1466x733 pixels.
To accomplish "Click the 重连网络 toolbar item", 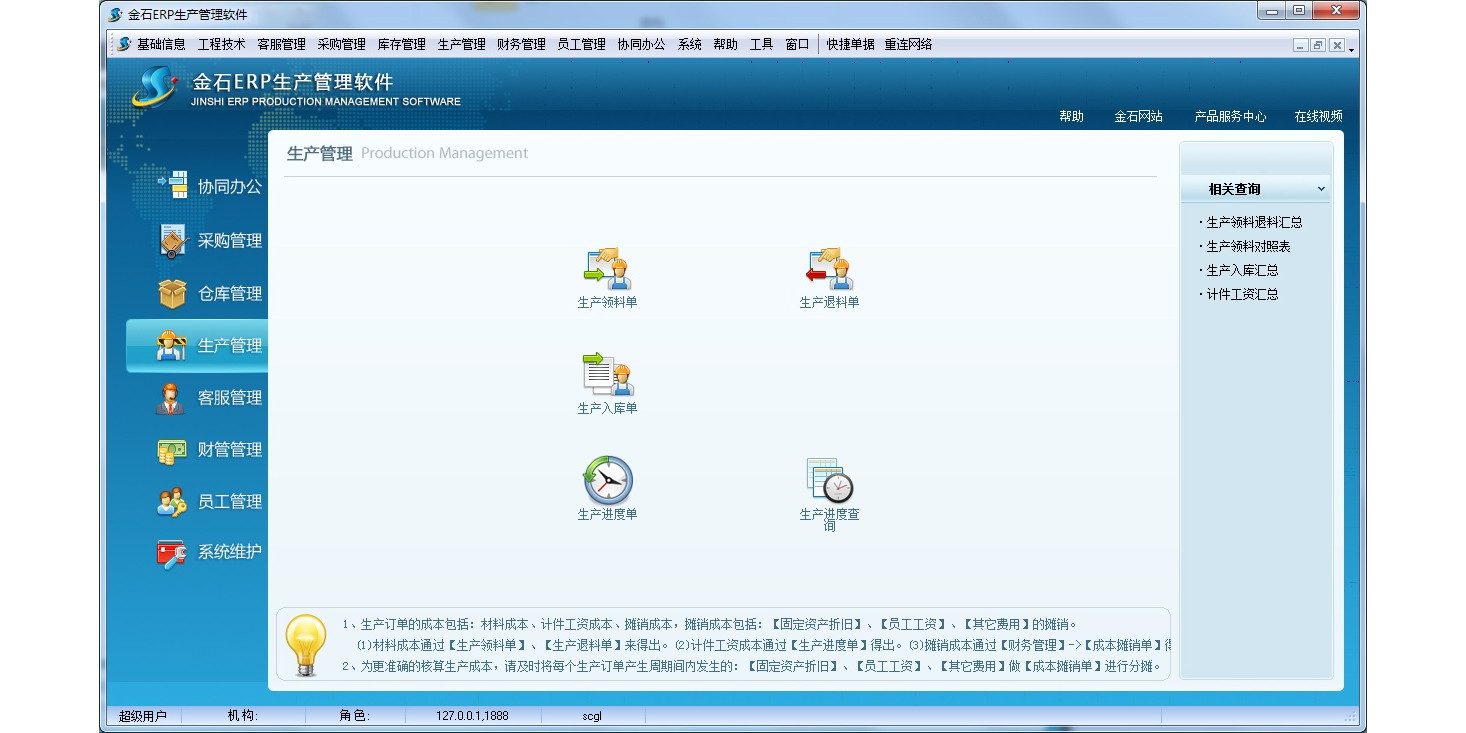I will click(908, 45).
